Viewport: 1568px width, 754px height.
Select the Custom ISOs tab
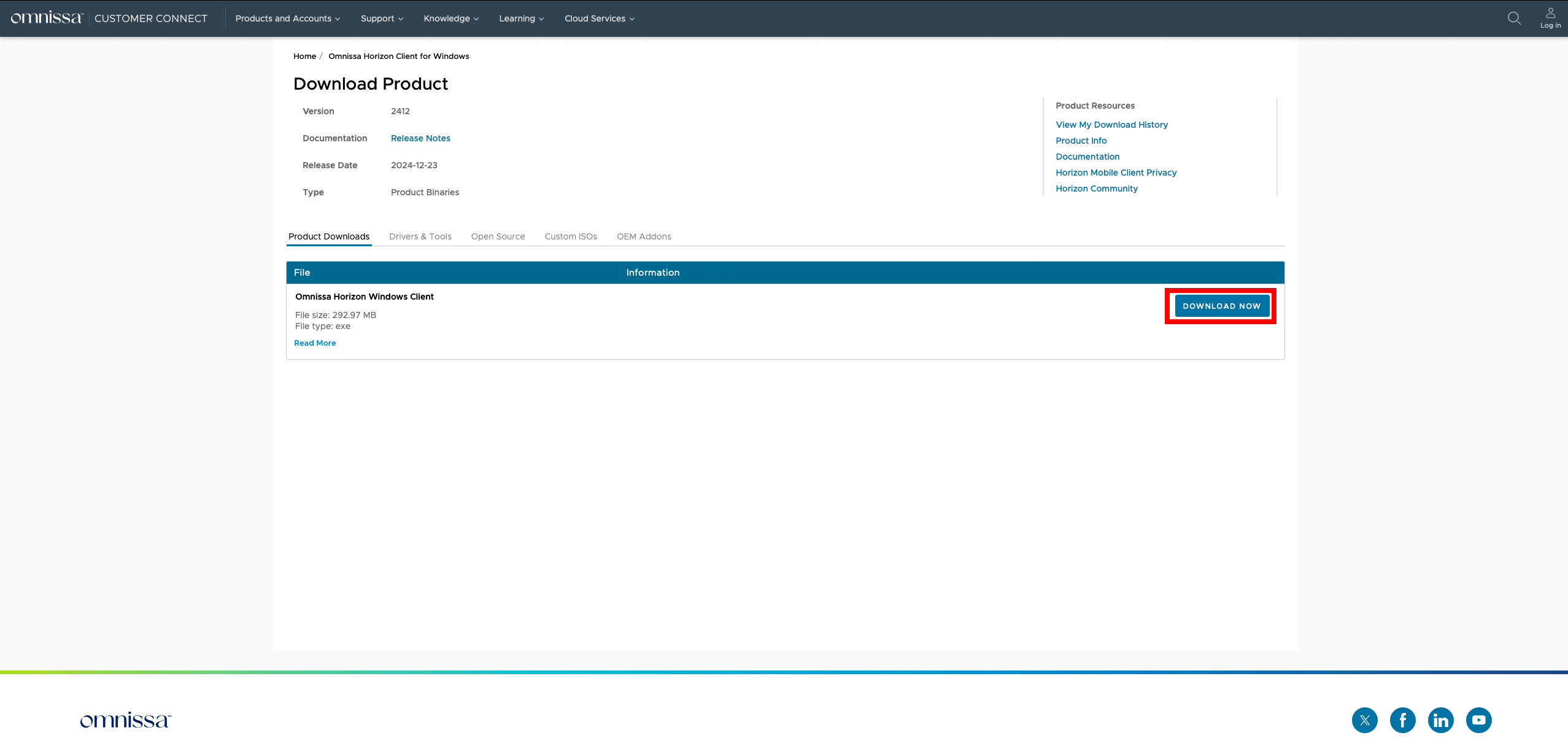pos(570,236)
